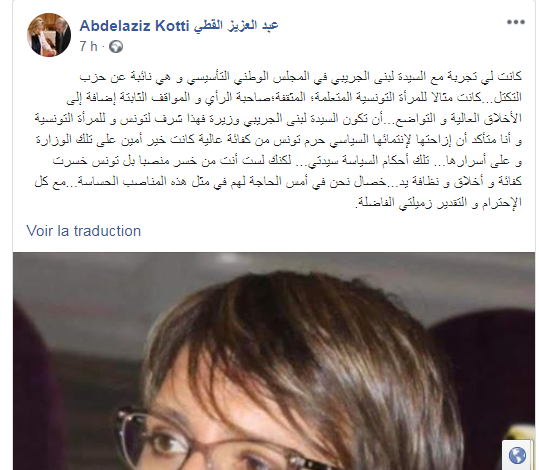Screen dimensions: 539x470
Task: Open the Abdelaziz Kotti profile name link
Action: [134, 26]
